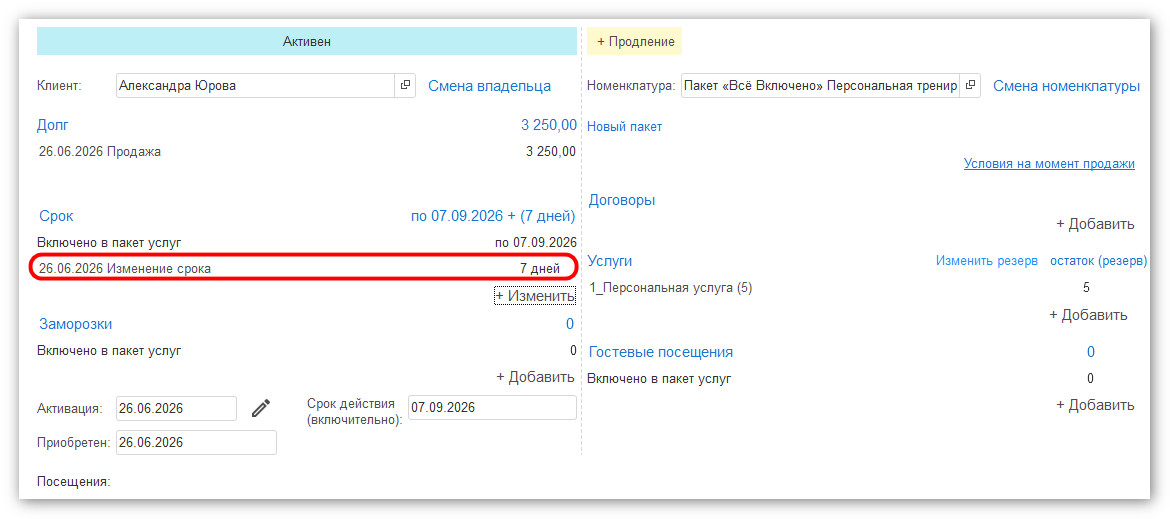Open the Гостевые посещения section header
Image resolution: width=1170 pixels, height=519 pixels.
[661, 351]
